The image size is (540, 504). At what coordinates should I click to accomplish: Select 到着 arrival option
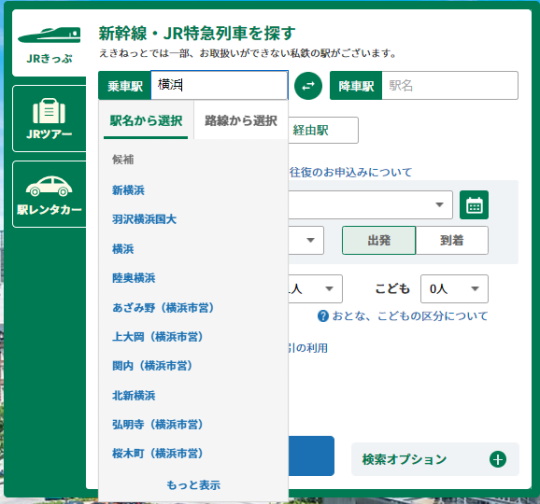[x=452, y=240]
